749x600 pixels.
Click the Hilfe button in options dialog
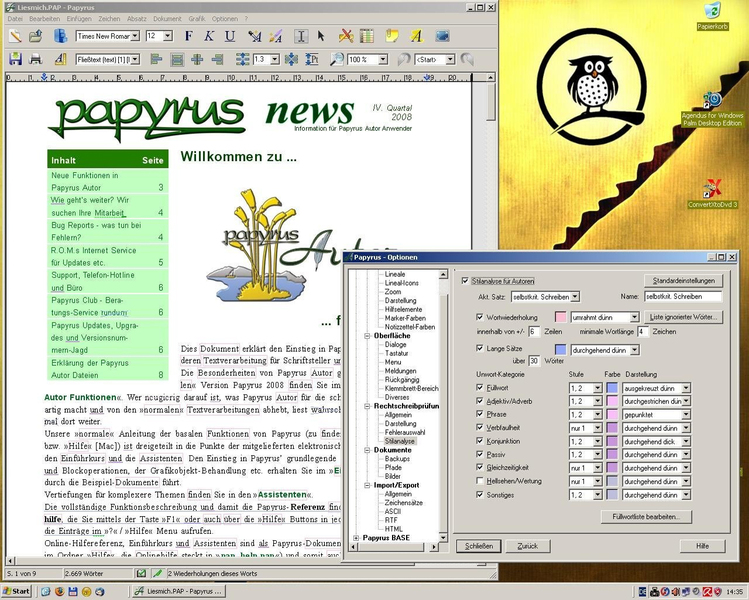702,546
